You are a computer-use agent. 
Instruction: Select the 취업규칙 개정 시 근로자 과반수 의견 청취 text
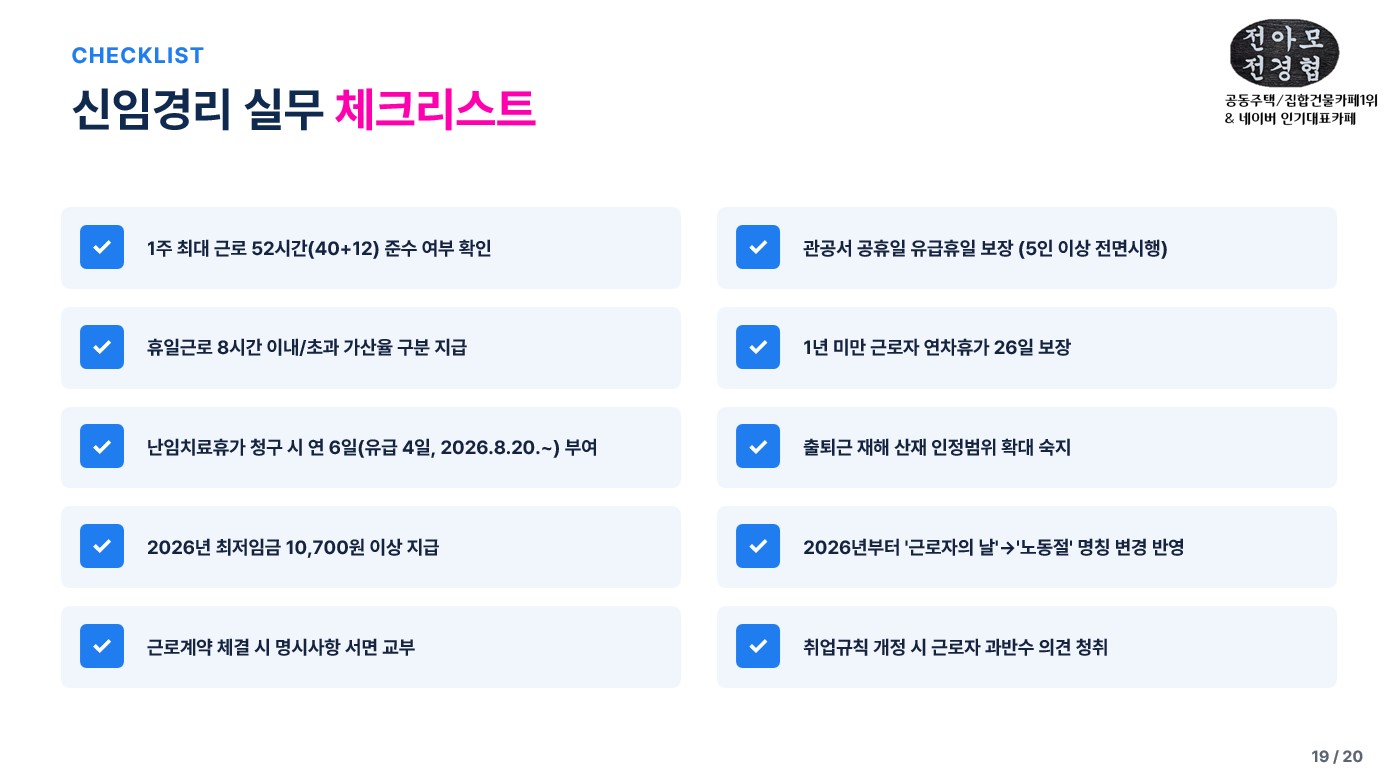955,647
